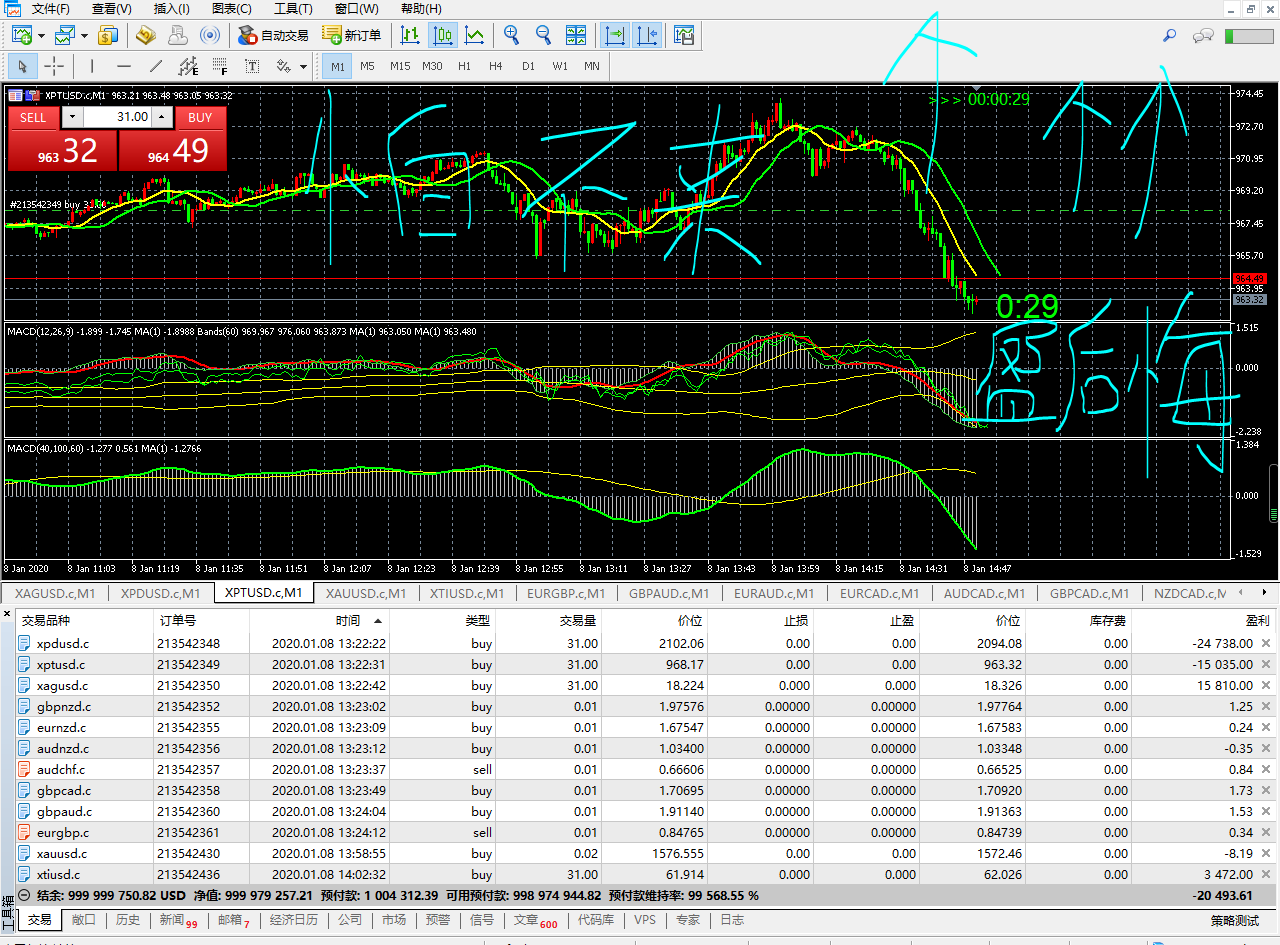Click the yellow price tag toolbar icon

click(146, 36)
